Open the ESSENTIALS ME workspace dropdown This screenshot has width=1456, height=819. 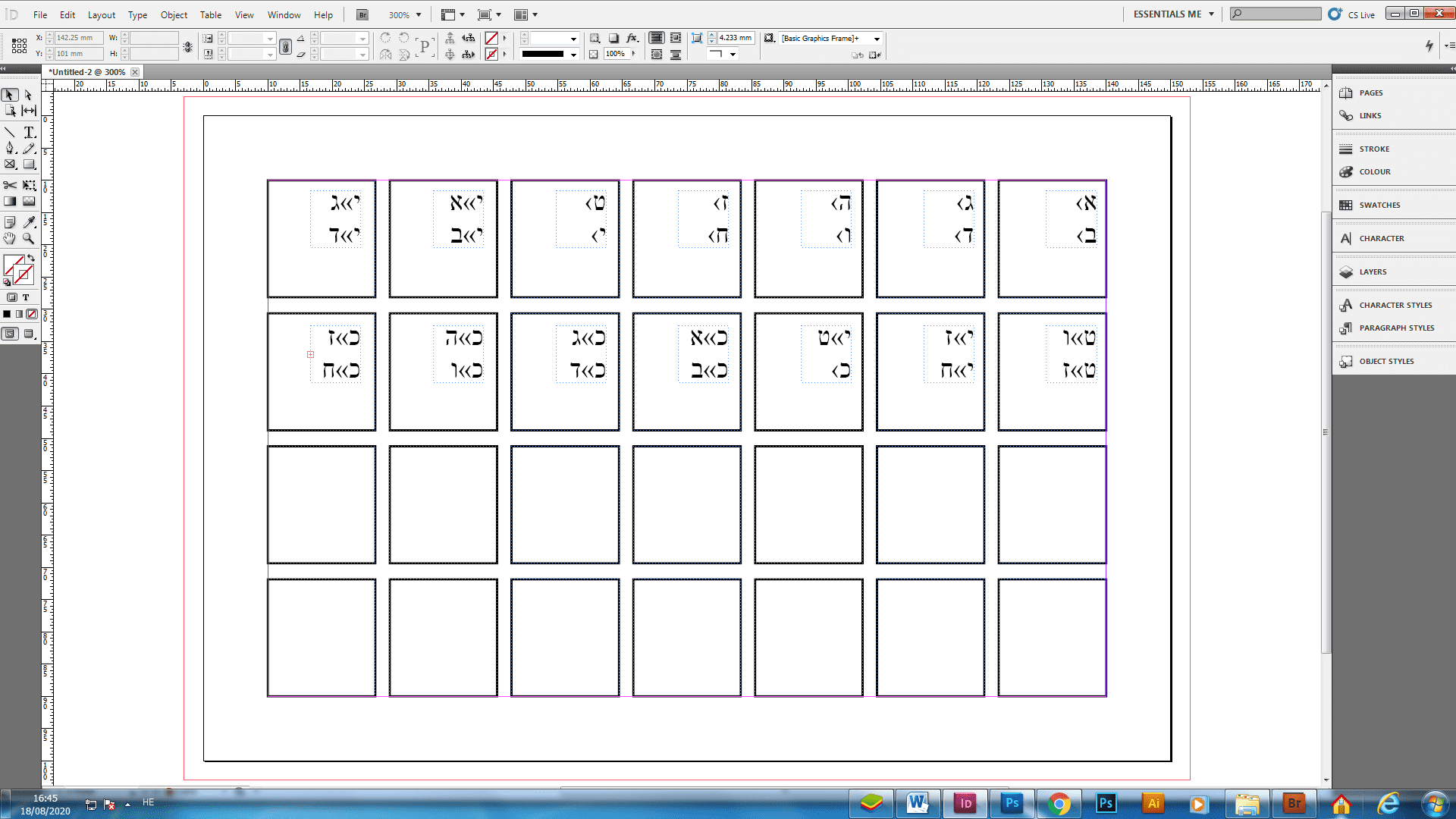tap(1211, 14)
